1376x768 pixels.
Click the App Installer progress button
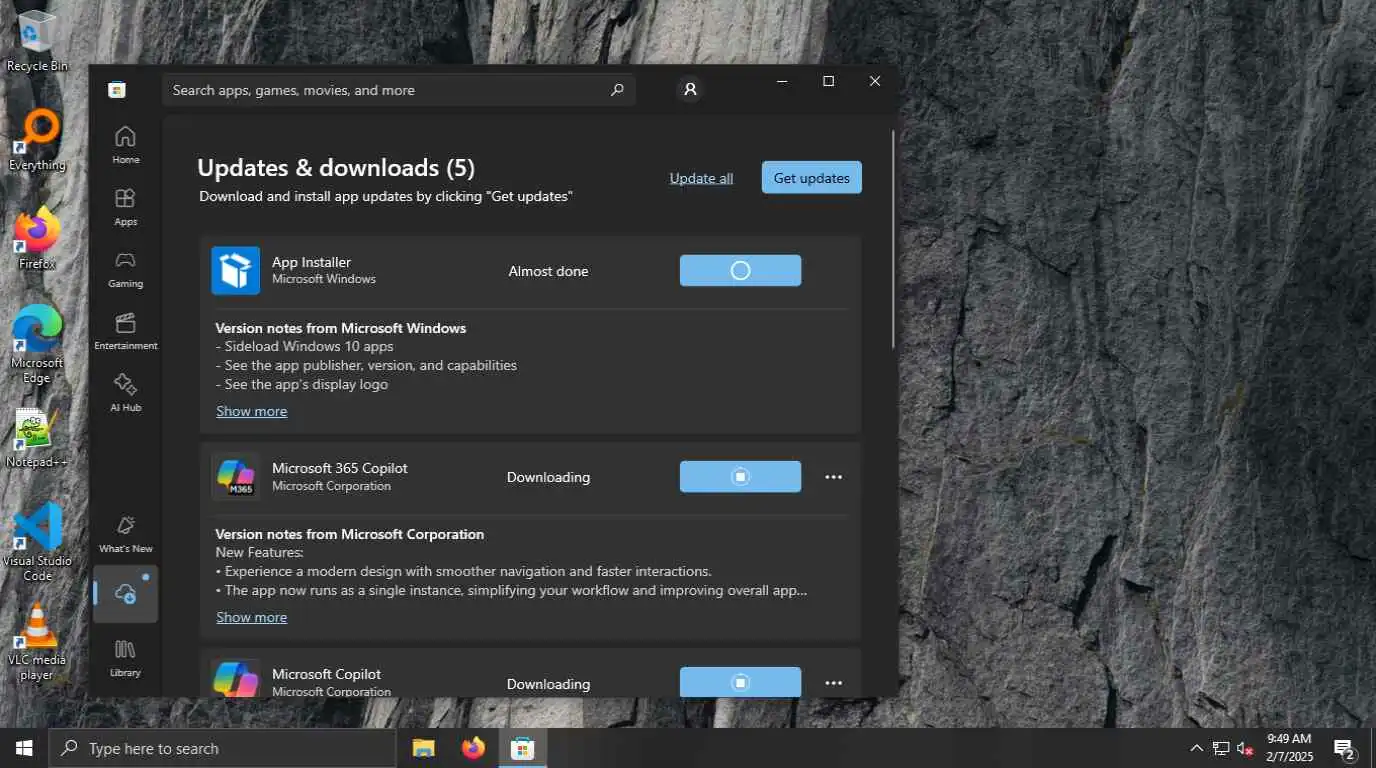coord(740,270)
